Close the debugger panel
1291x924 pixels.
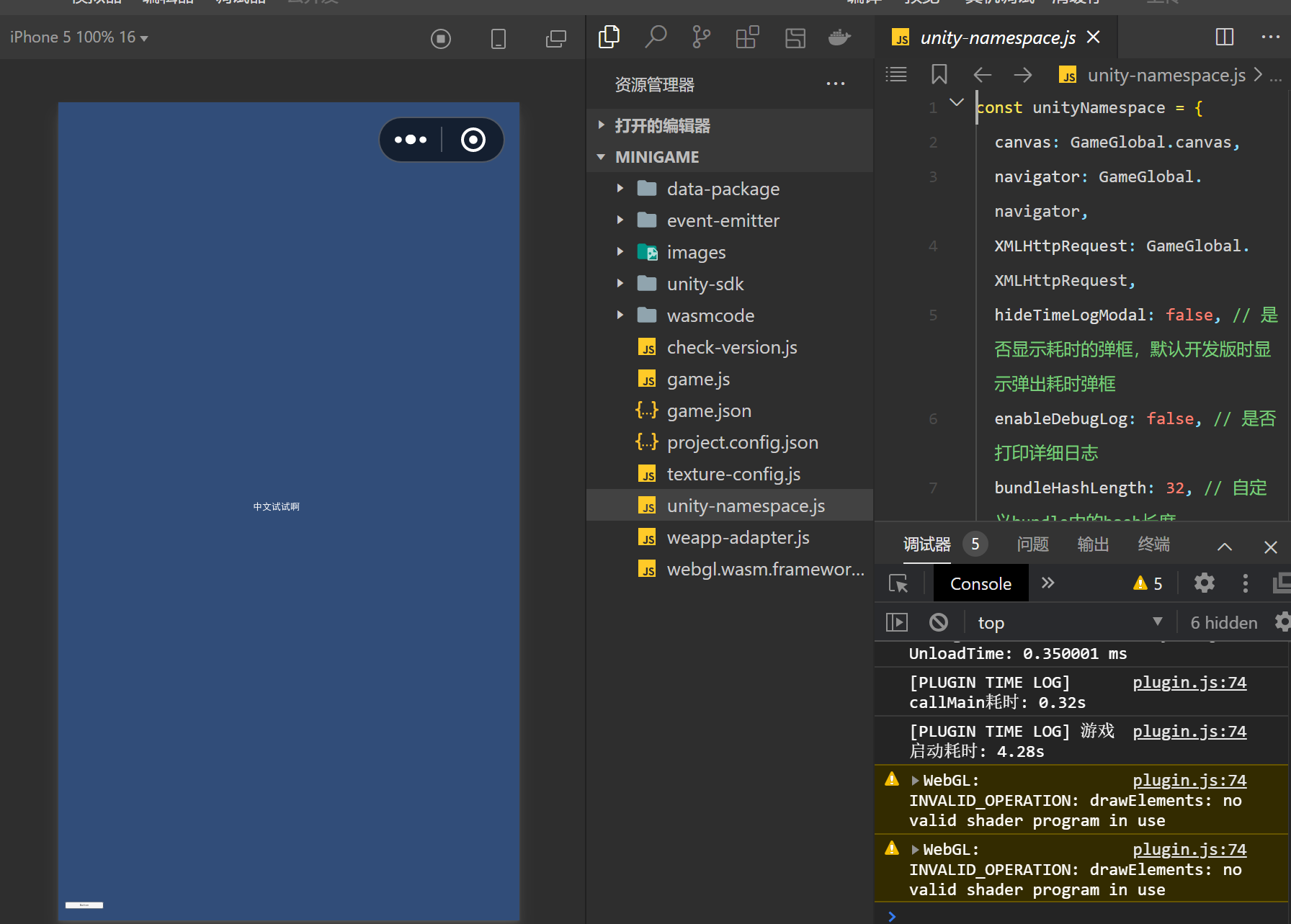click(x=1271, y=547)
